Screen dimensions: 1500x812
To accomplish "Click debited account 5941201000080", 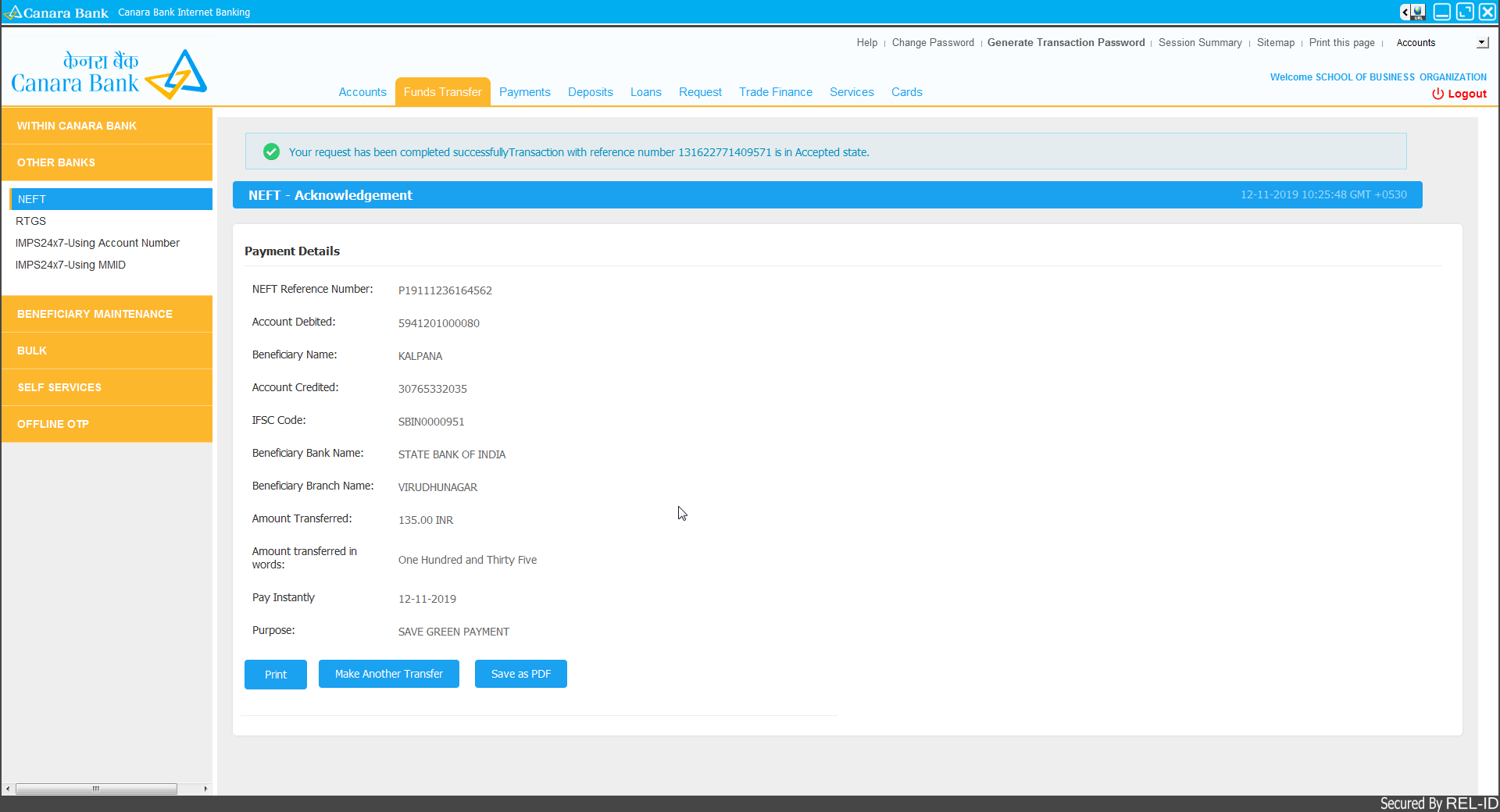I will (439, 323).
